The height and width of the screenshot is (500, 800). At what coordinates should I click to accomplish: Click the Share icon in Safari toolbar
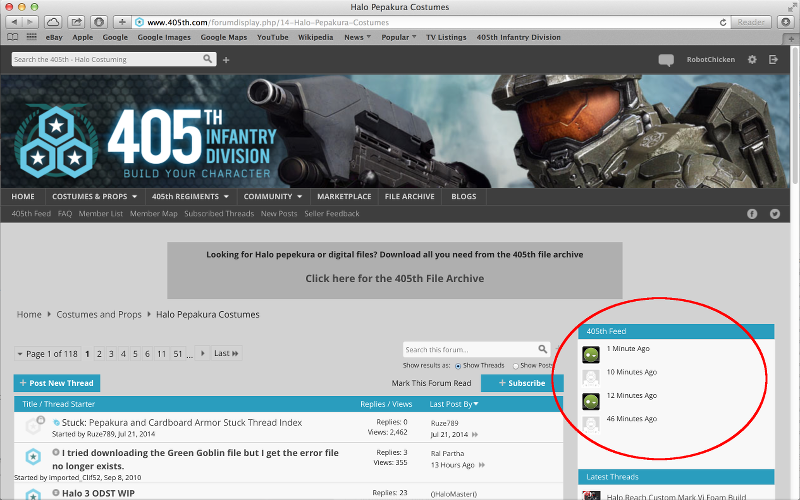tap(76, 22)
